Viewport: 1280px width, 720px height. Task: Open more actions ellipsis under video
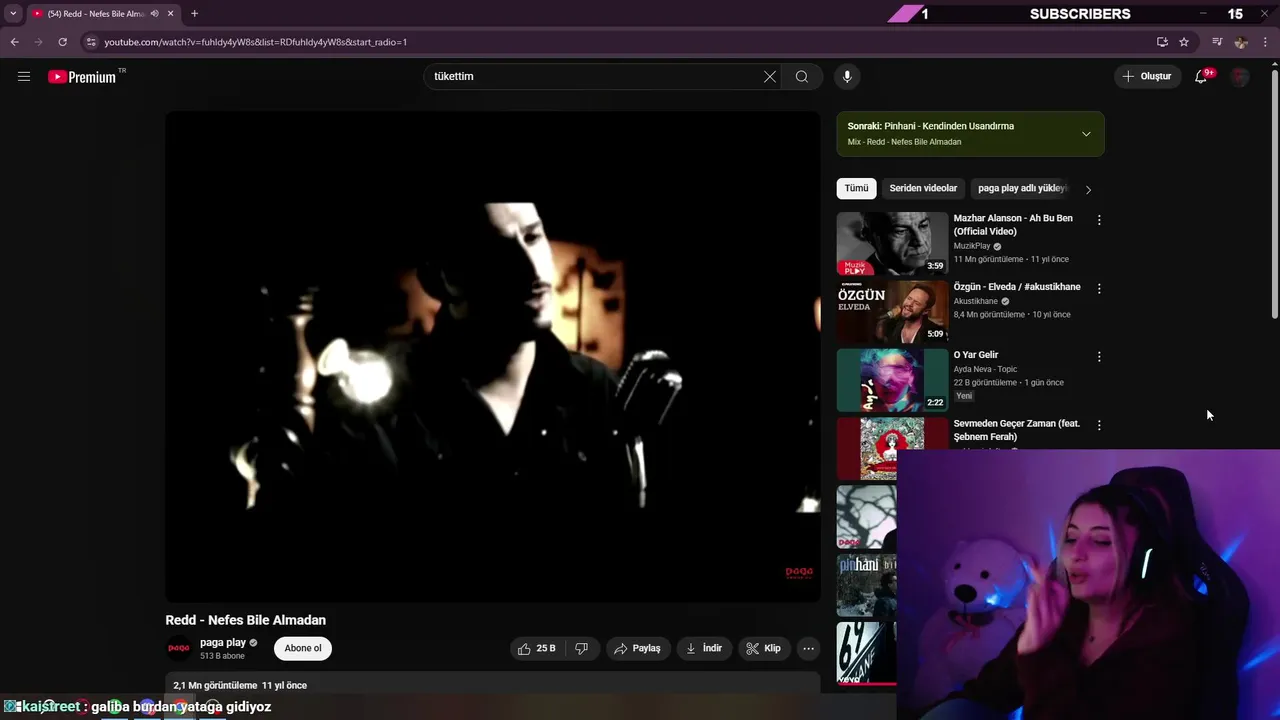coord(808,648)
